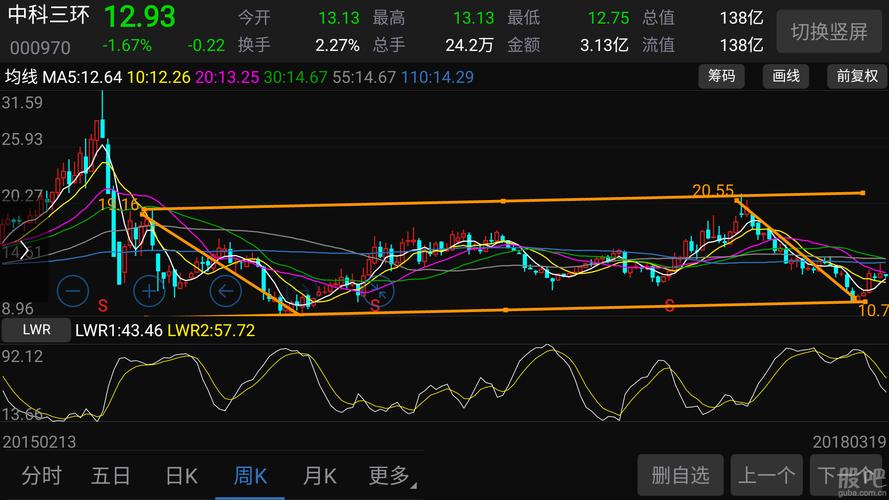Go to next stock with 下一个

[x=848, y=475]
